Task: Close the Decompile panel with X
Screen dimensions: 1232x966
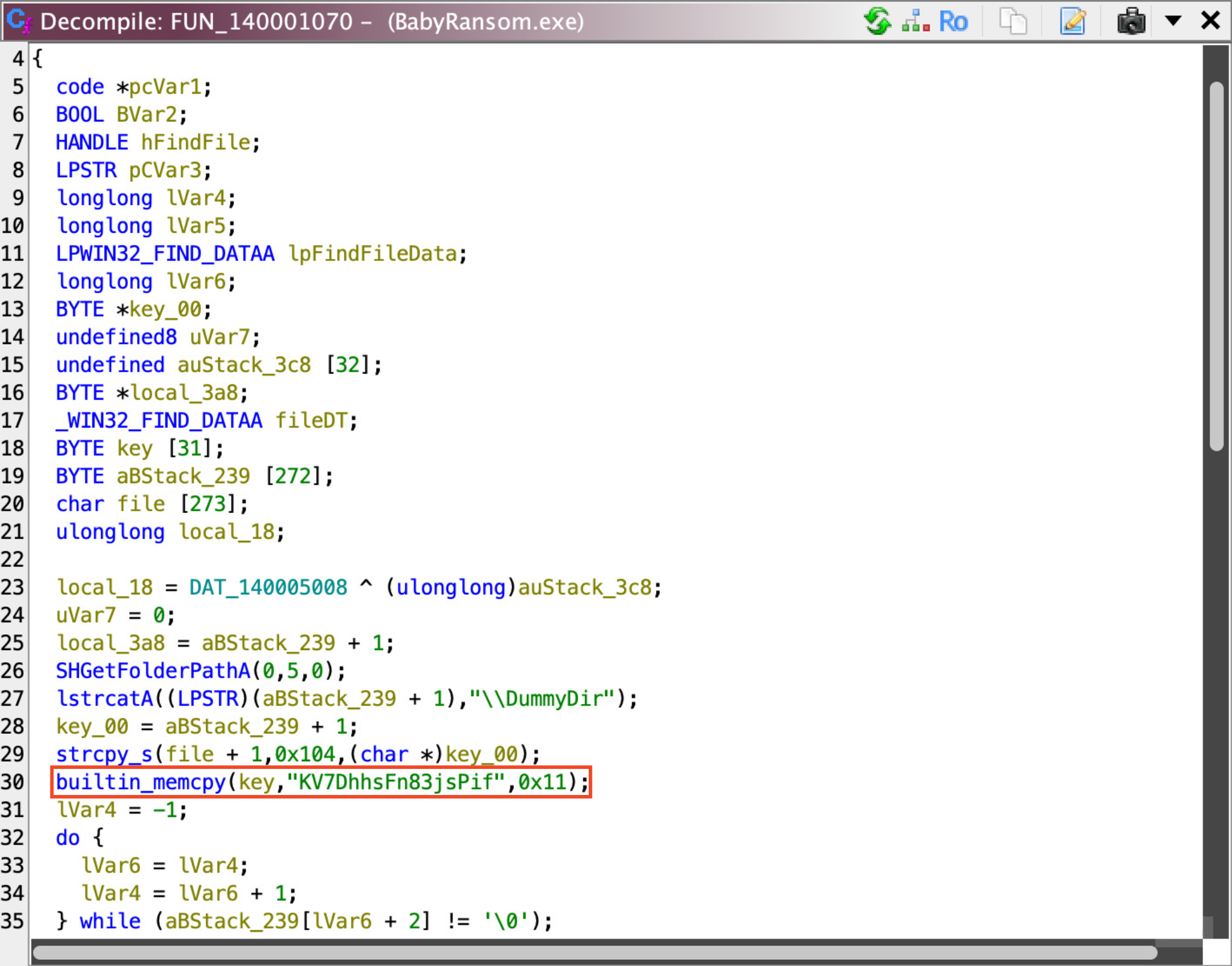Action: point(1211,21)
